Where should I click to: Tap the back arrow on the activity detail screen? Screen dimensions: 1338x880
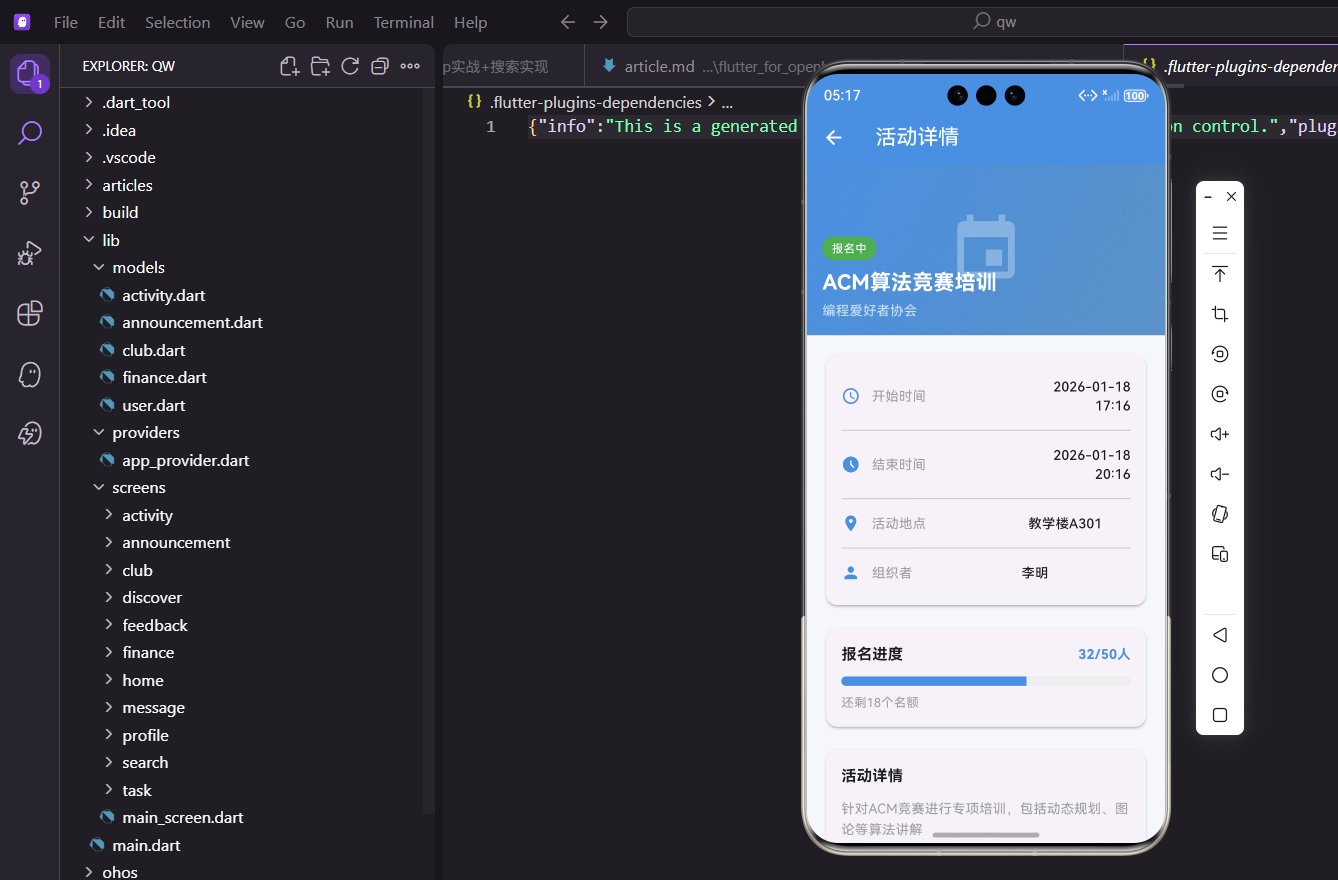click(x=833, y=138)
